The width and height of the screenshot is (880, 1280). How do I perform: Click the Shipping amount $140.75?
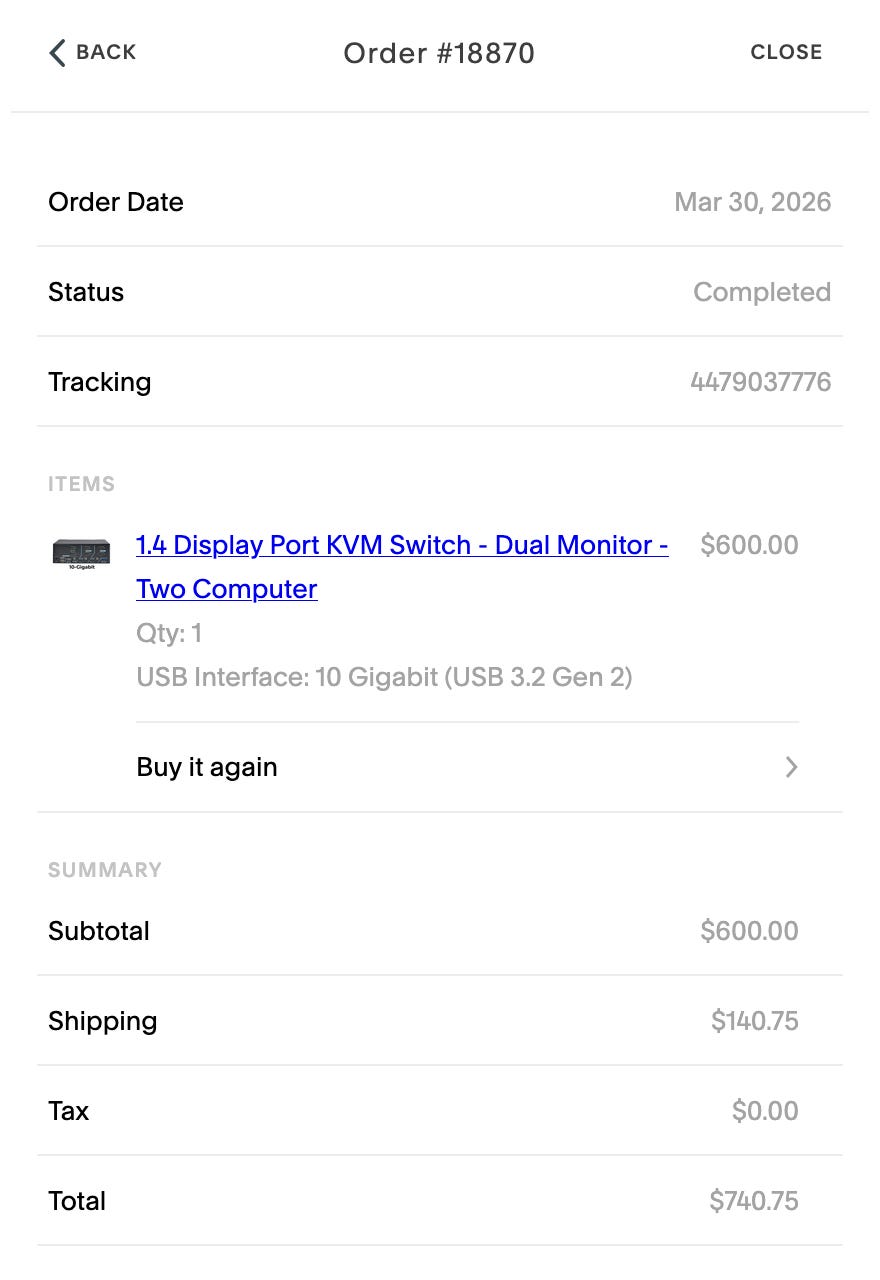[754, 1021]
